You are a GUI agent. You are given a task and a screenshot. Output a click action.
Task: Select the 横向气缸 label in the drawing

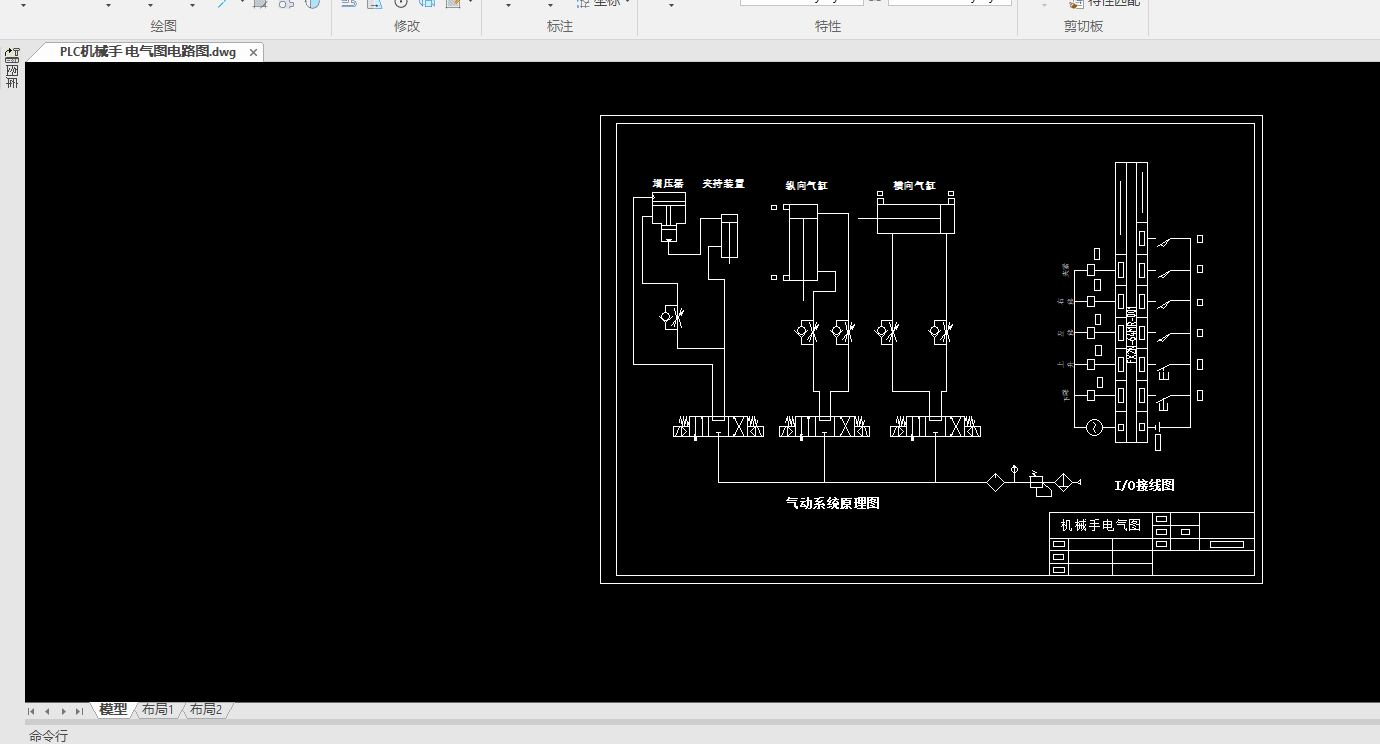914,186
